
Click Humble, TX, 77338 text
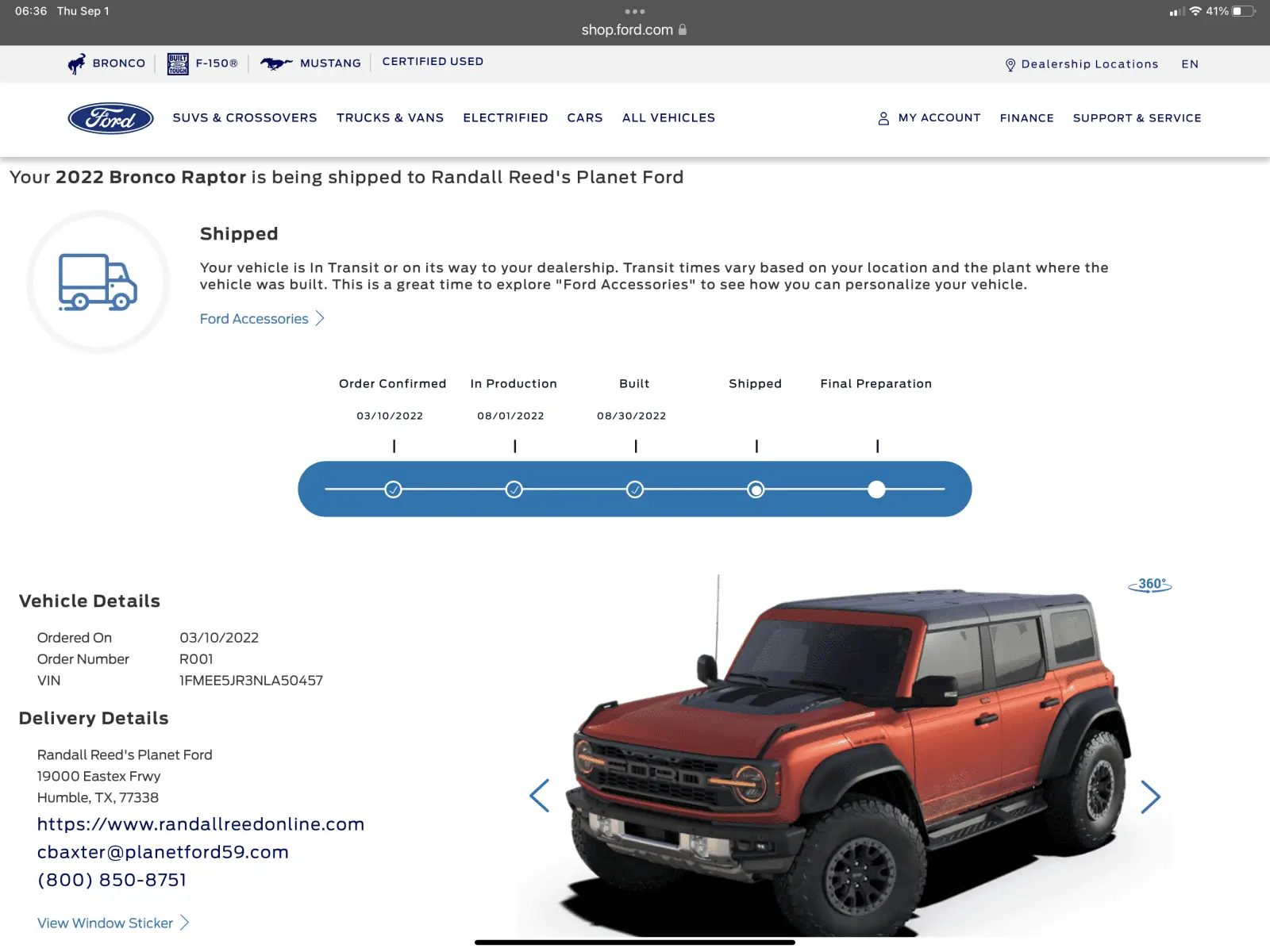[x=98, y=798]
